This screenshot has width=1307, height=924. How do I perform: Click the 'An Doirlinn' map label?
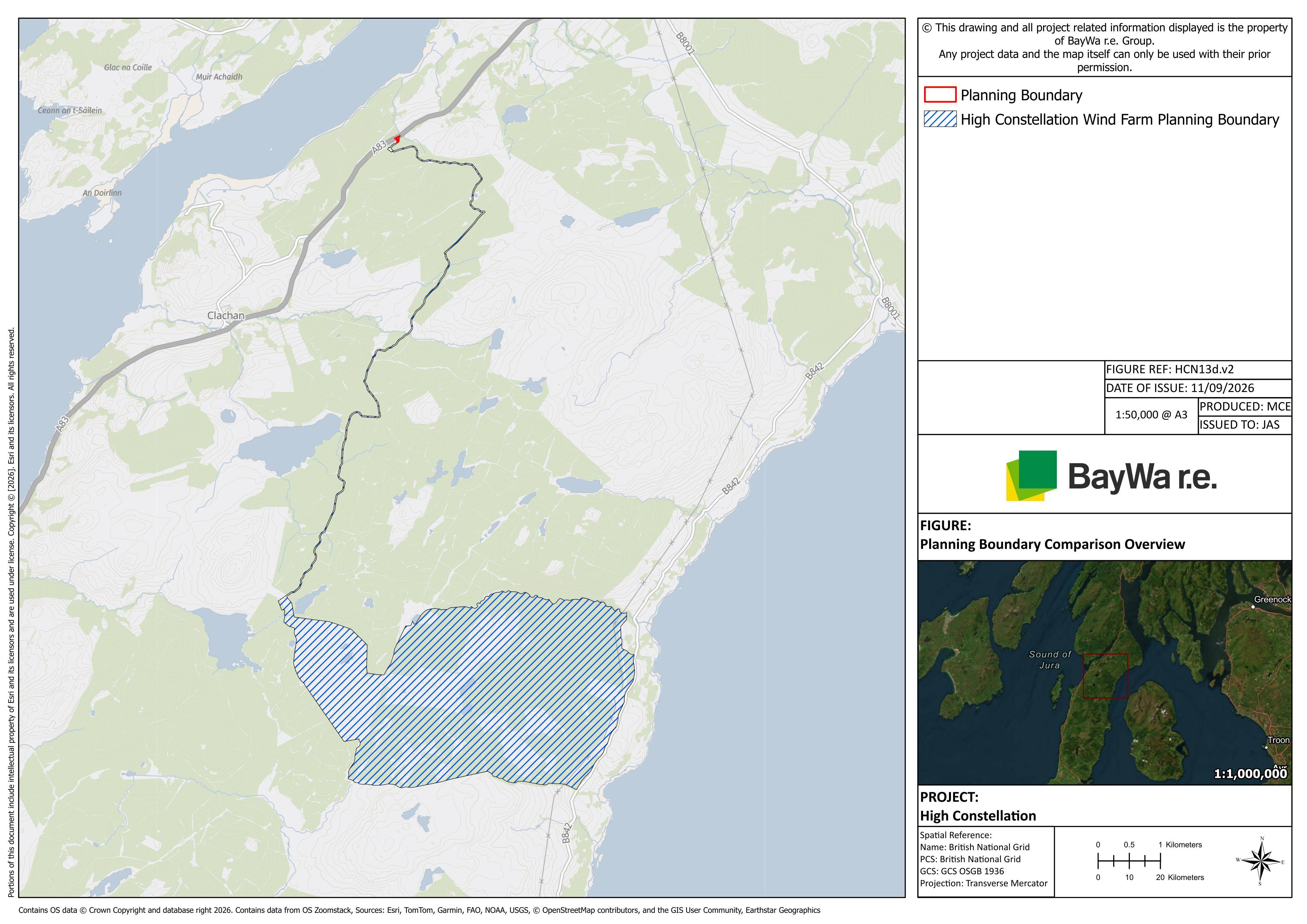tap(102, 193)
